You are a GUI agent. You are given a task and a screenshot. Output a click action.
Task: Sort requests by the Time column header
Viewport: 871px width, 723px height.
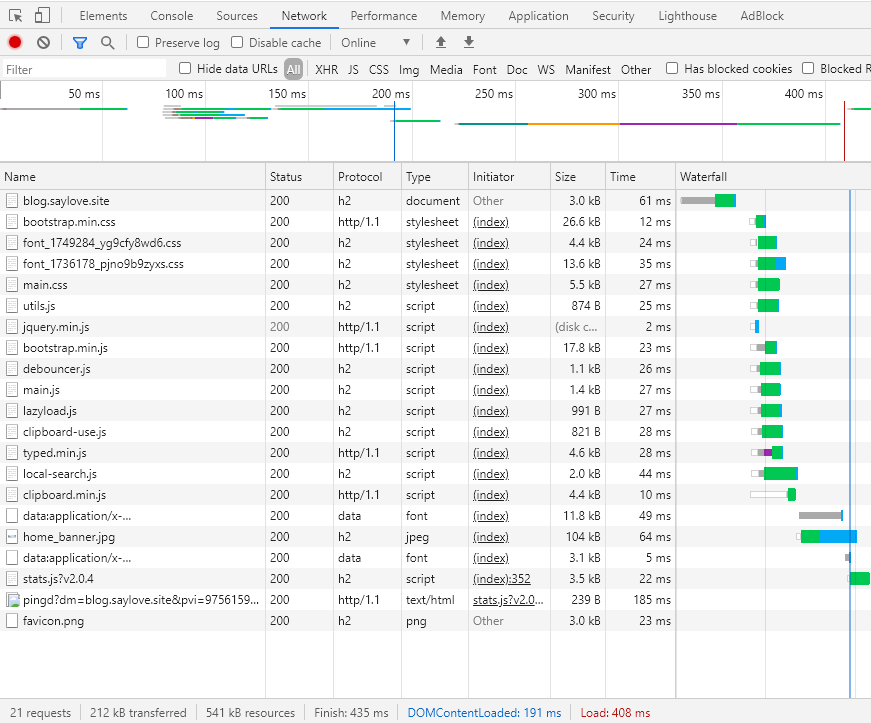tap(622, 177)
